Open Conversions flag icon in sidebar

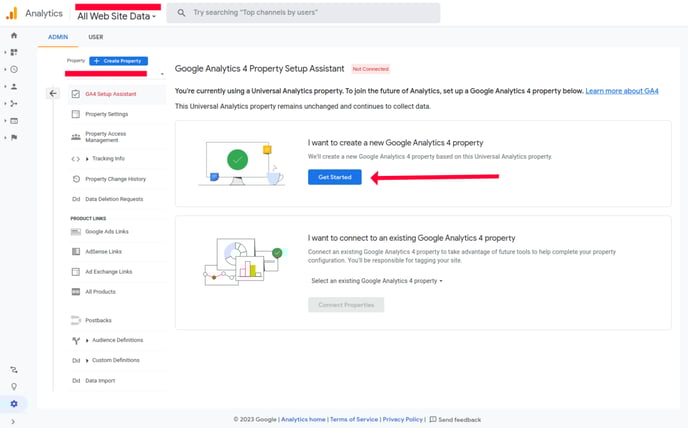click(14, 137)
